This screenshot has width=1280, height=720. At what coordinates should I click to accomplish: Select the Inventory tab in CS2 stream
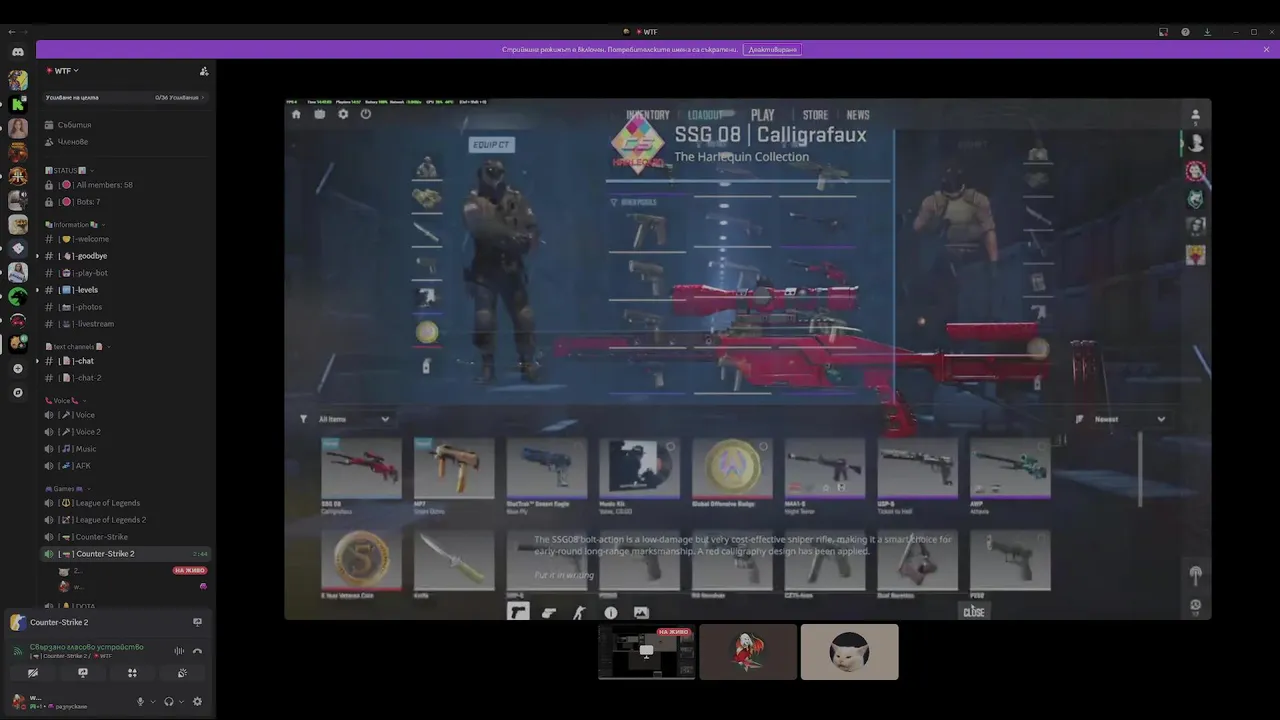coord(647,115)
